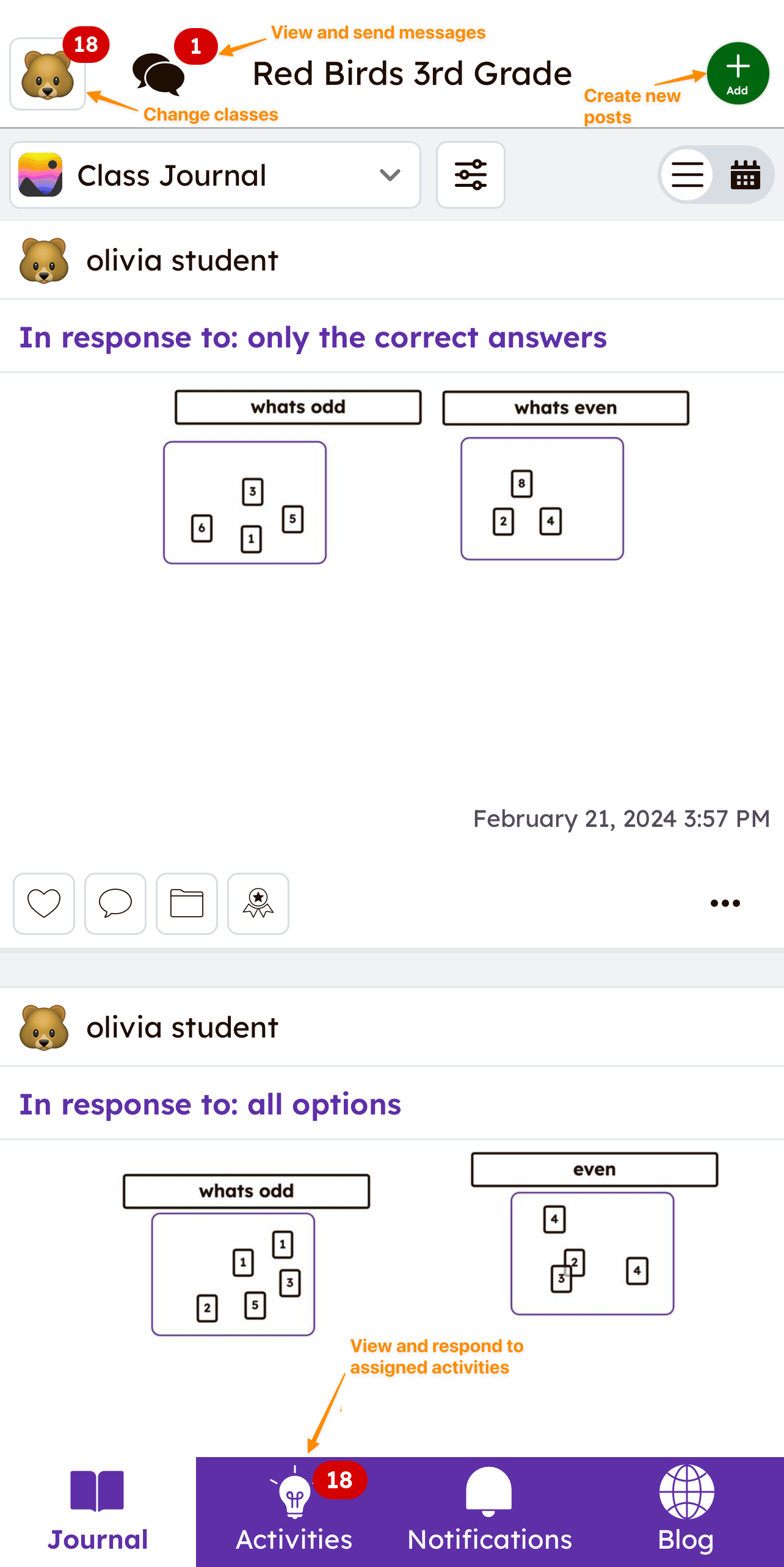Give an award using the ribbon icon
Screen dimensions: 784x1567
click(258, 904)
